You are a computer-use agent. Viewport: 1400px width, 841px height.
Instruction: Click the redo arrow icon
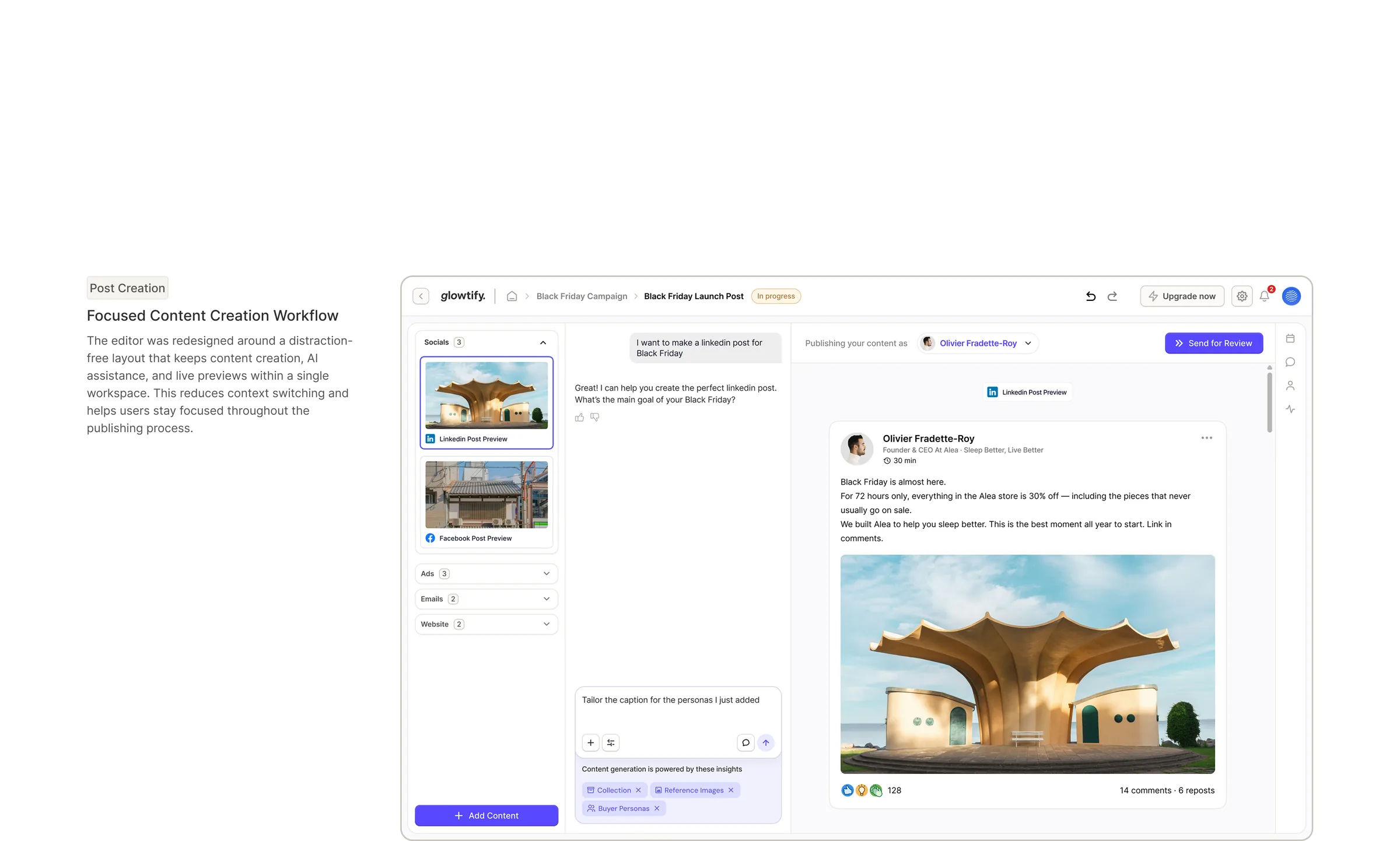[x=1112, y=296]
